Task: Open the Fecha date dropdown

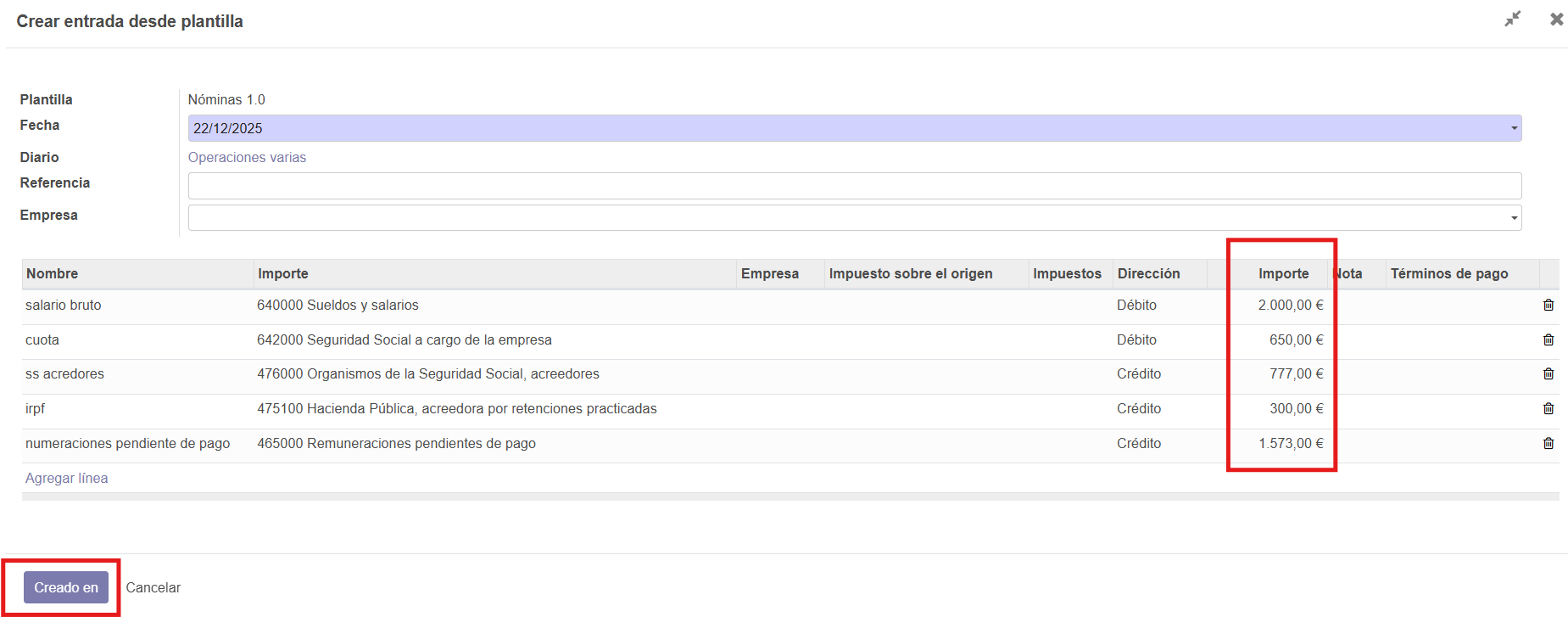Action: [1513, 128]
